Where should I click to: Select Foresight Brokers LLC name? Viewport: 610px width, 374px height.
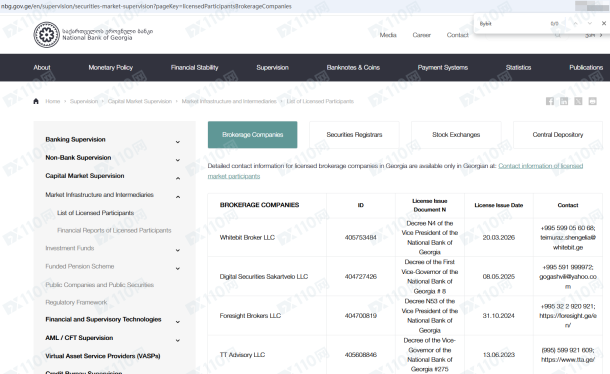click(x=250, y=316)
